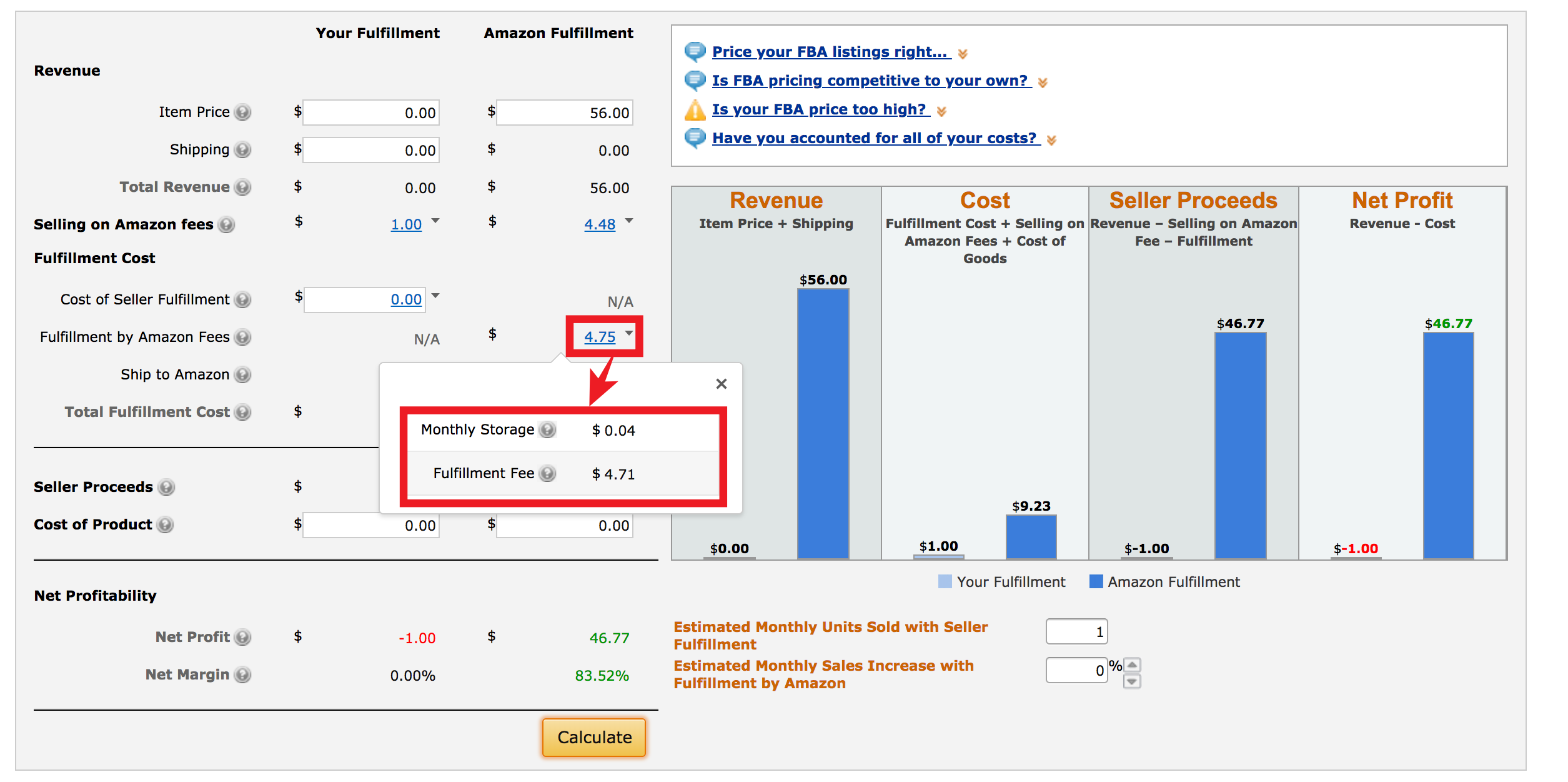This screenshot has width=1568, height=782.
Task: Click help icon next to Ship to Amazon
Action: [242, 374]
